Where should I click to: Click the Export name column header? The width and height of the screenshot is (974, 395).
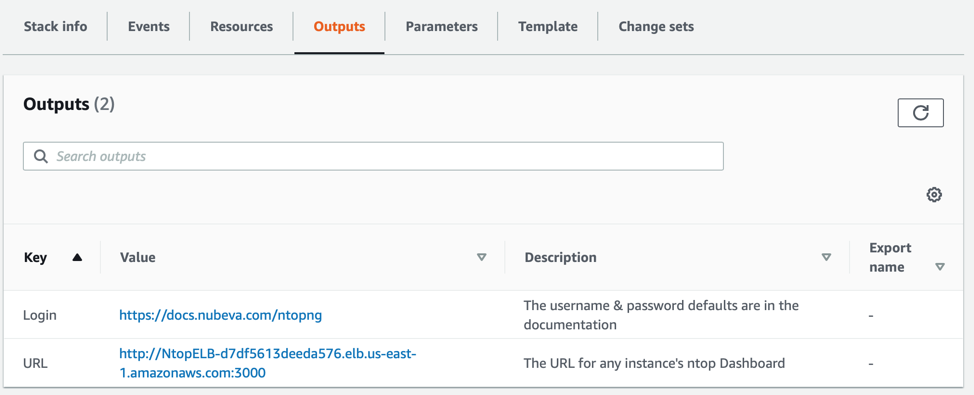coord(890,257)
